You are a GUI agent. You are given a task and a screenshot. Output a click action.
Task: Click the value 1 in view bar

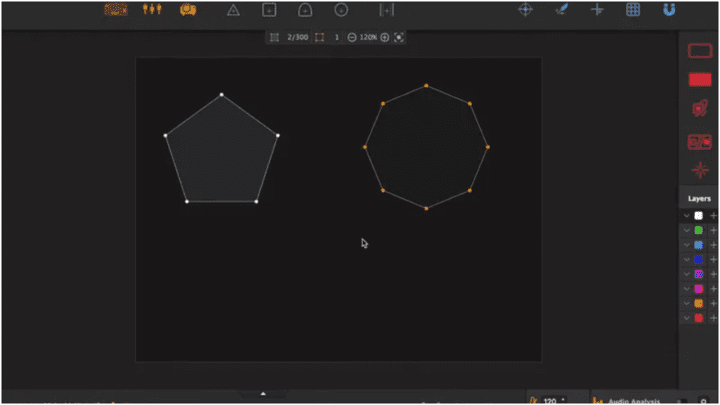click(337, 37)
